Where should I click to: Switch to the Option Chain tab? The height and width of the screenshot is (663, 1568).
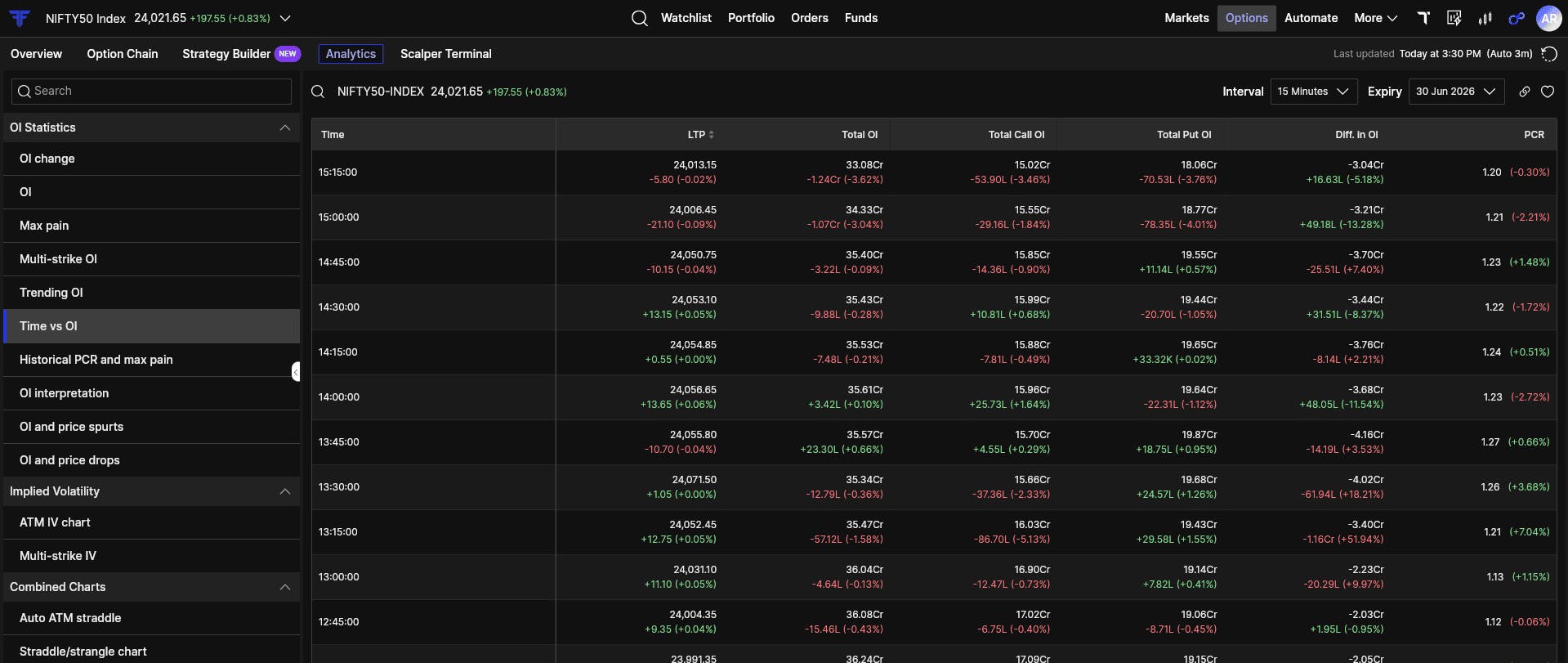pos(123,54)
